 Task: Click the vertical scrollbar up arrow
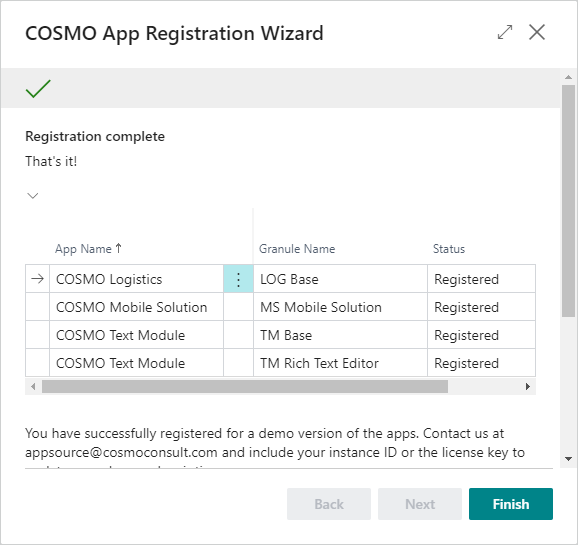[568, 77]
